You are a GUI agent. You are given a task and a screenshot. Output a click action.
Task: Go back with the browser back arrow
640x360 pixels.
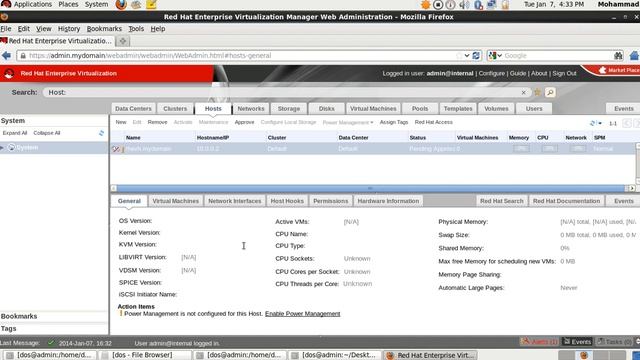[6, 56]
